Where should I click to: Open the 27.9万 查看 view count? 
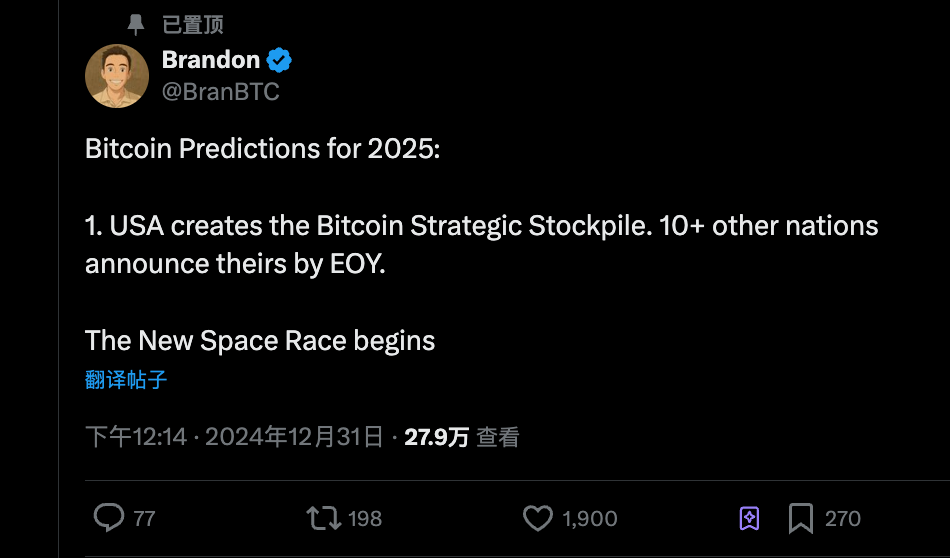[x=461, y=437]
